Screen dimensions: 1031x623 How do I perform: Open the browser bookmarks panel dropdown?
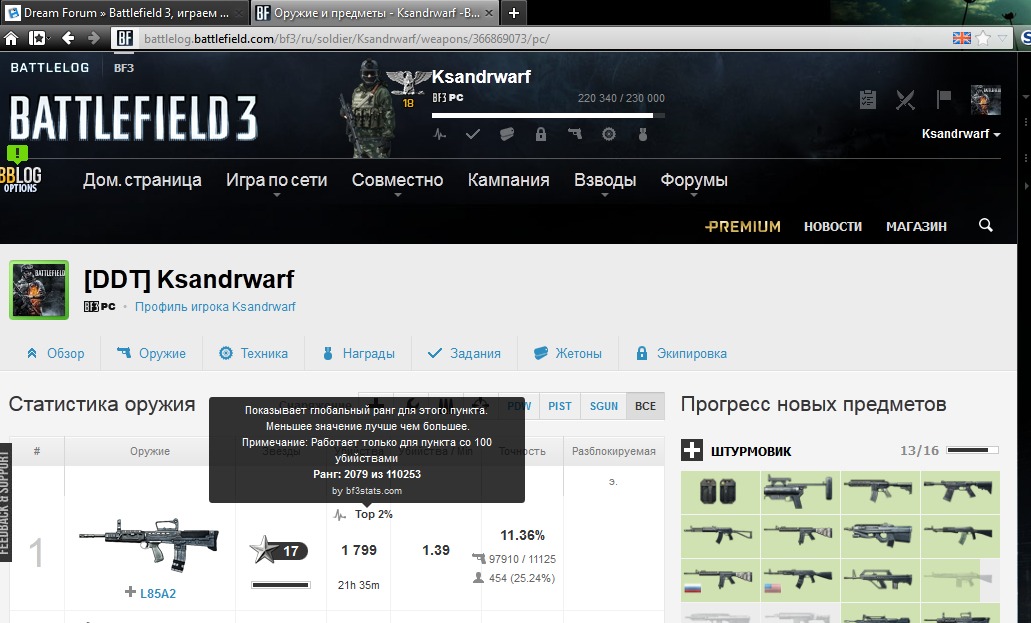39,38
